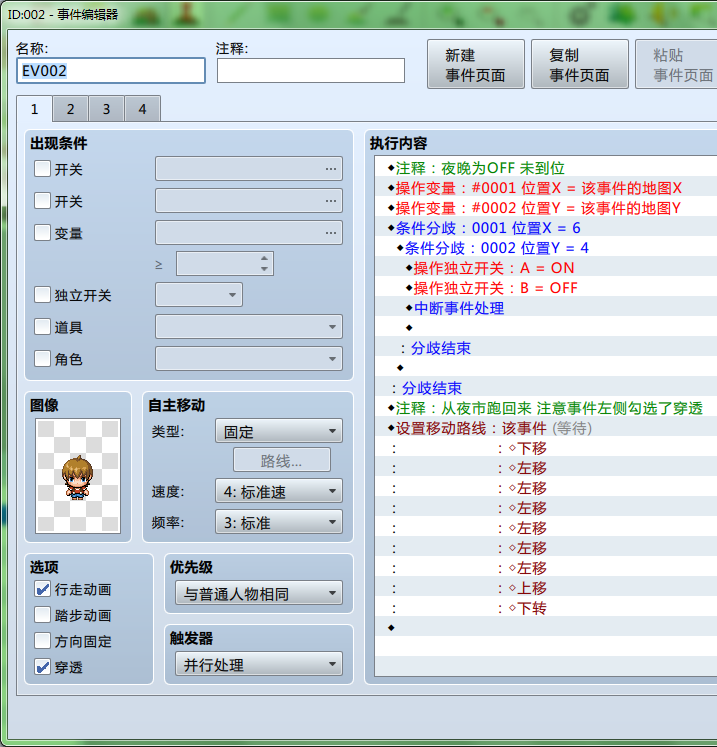Enable the 角色 condition checkbox
The width and height of the screenshot is (717, 747).
point(42,358)
